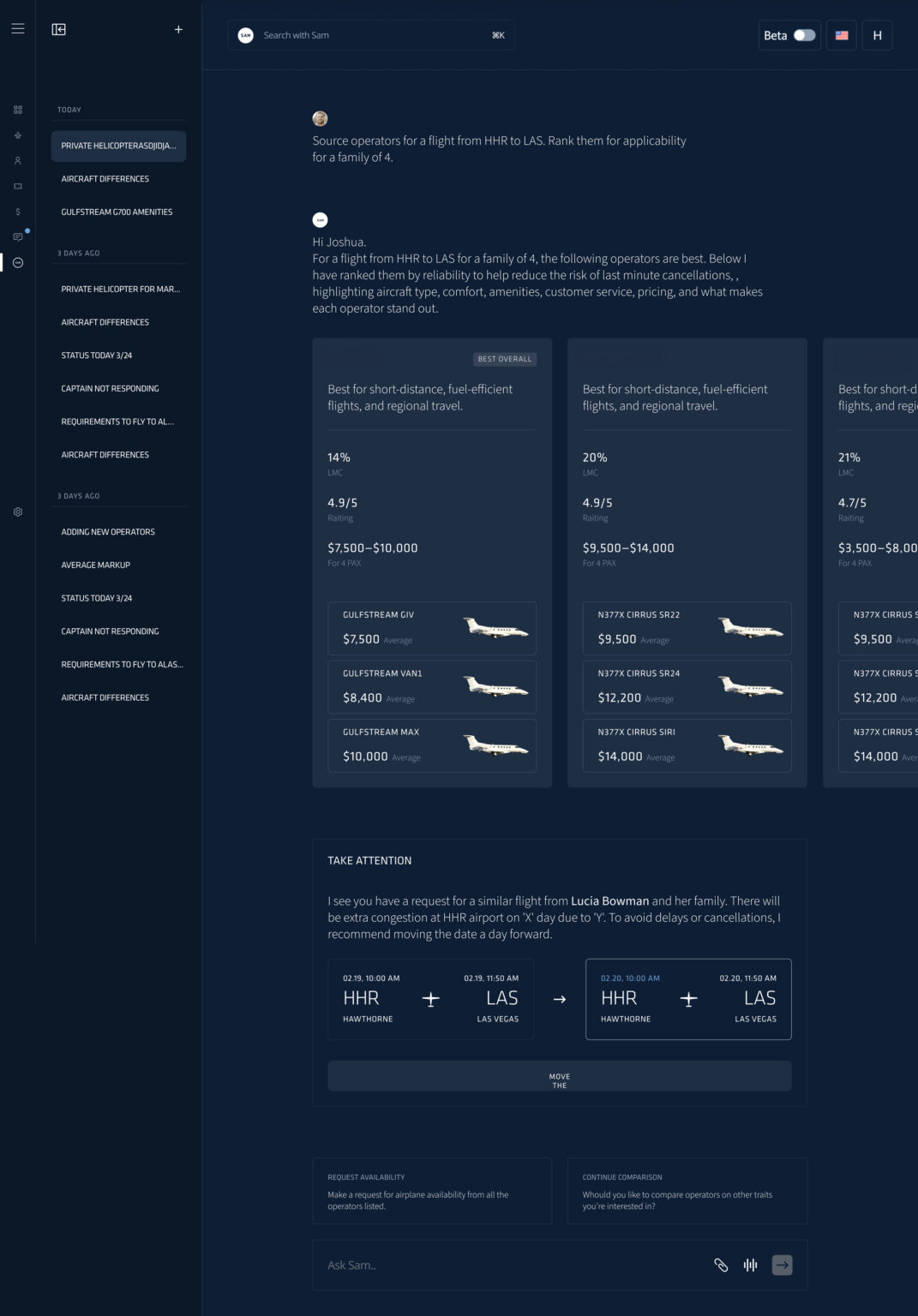
Task: Open the messages icon with notification dot
Action: click(x=18, y=236)
